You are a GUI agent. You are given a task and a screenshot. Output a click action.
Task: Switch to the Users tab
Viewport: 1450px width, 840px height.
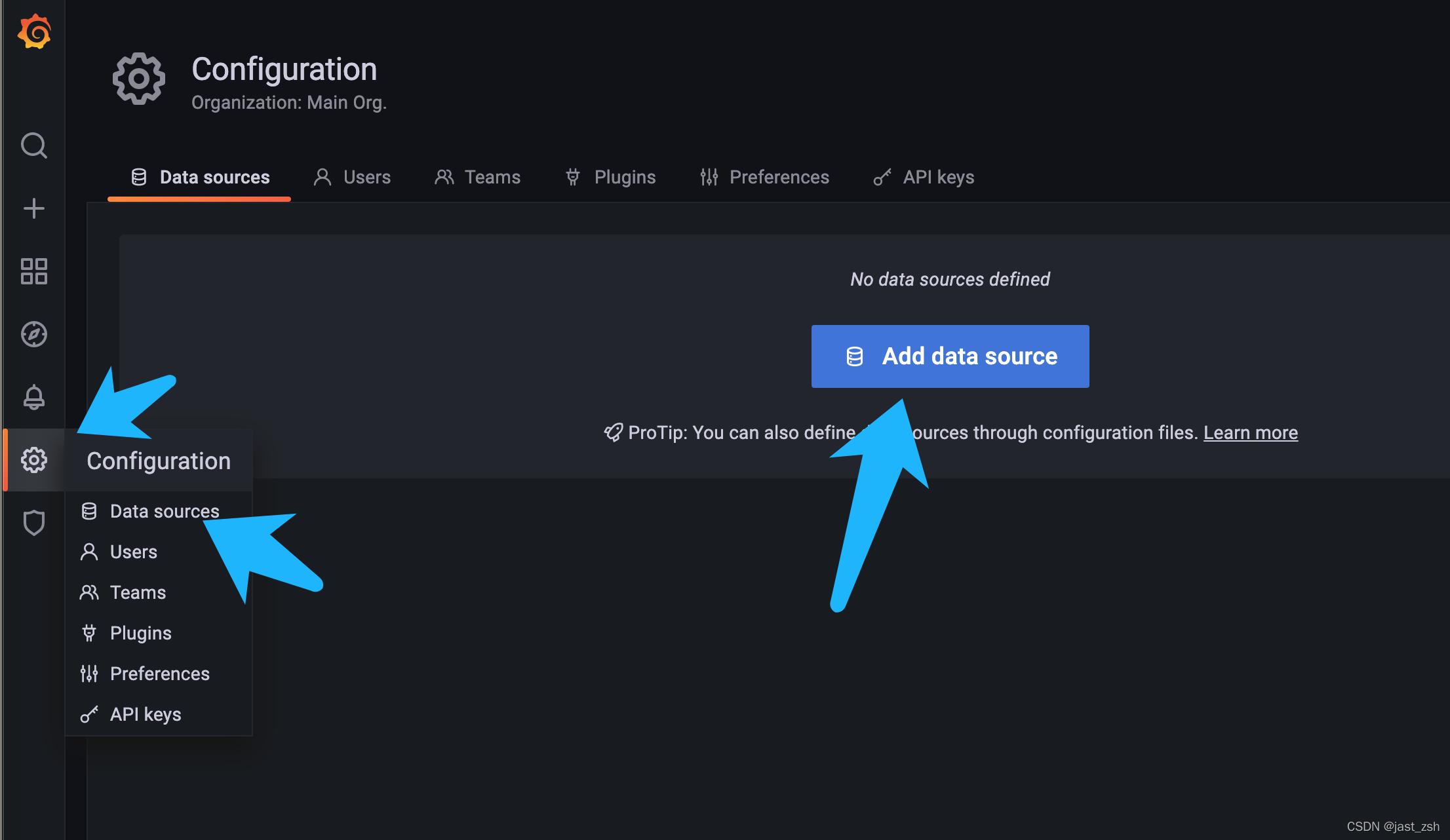(x=353, y=177)
